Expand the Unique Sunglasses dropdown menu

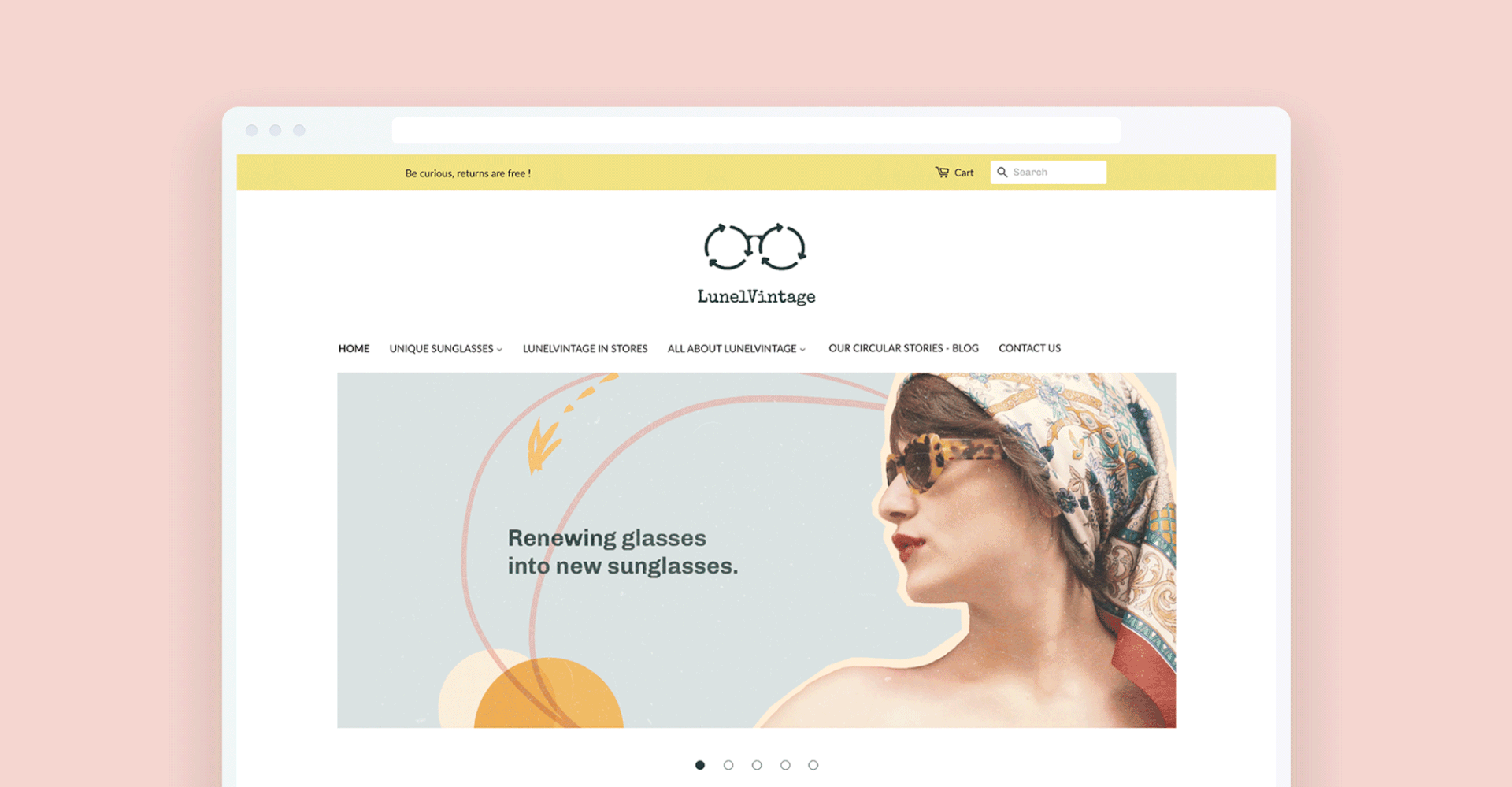point(446,348)
